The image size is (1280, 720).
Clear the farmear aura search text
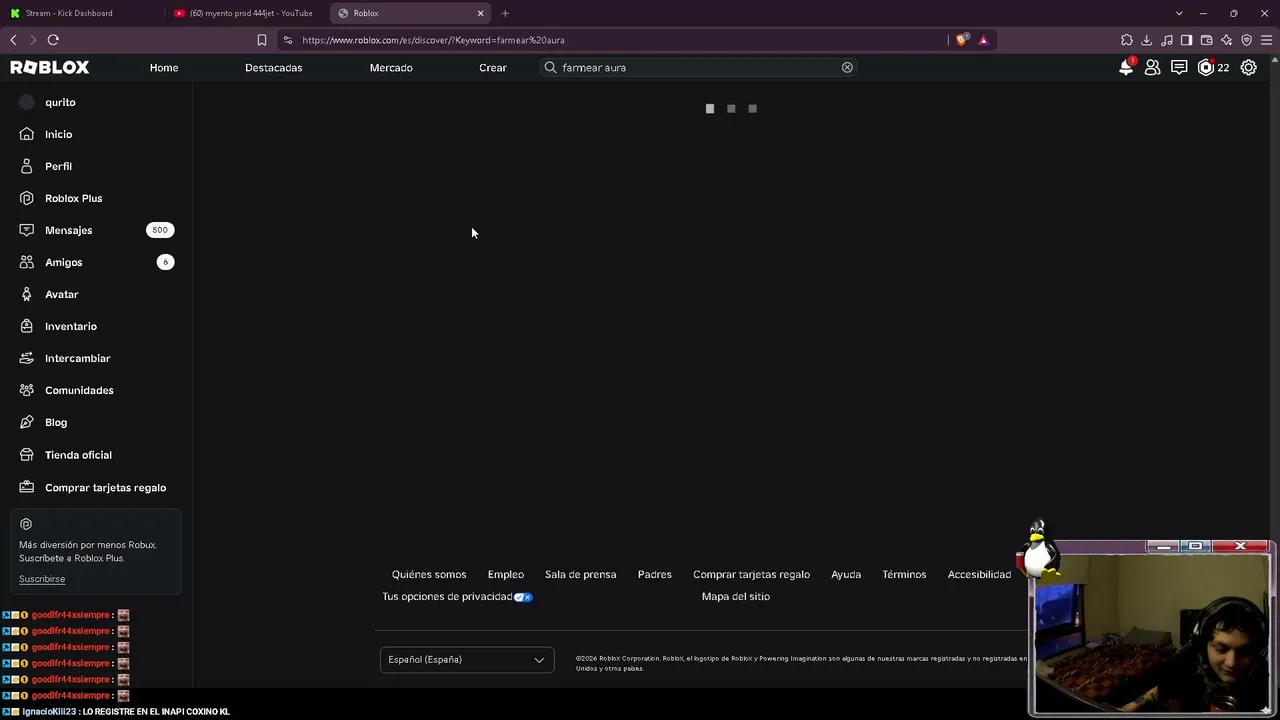[847, 67]
